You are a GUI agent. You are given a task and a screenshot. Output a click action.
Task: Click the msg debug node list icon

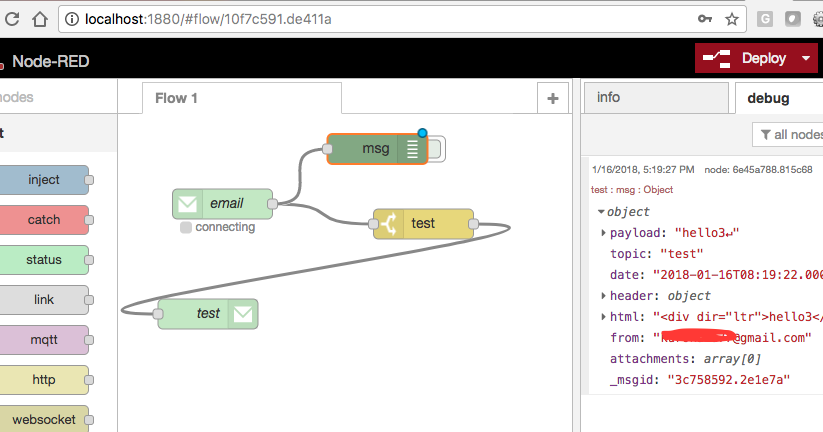point(411,149)
